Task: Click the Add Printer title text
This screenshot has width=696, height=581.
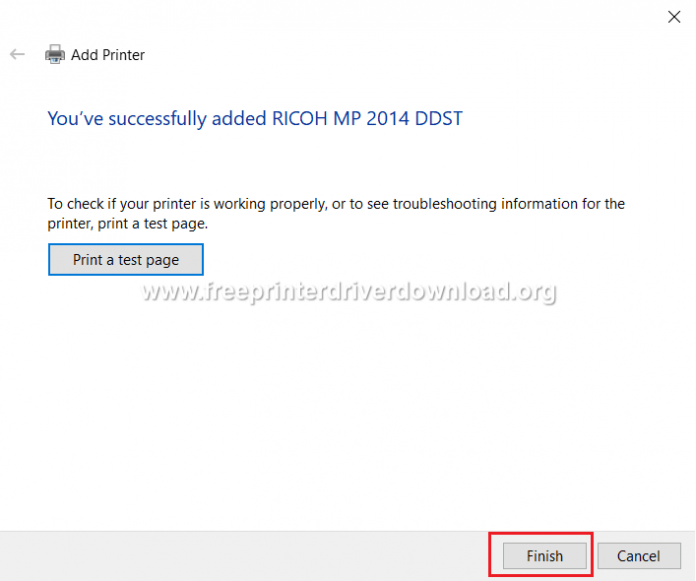Action: [108, 55]
